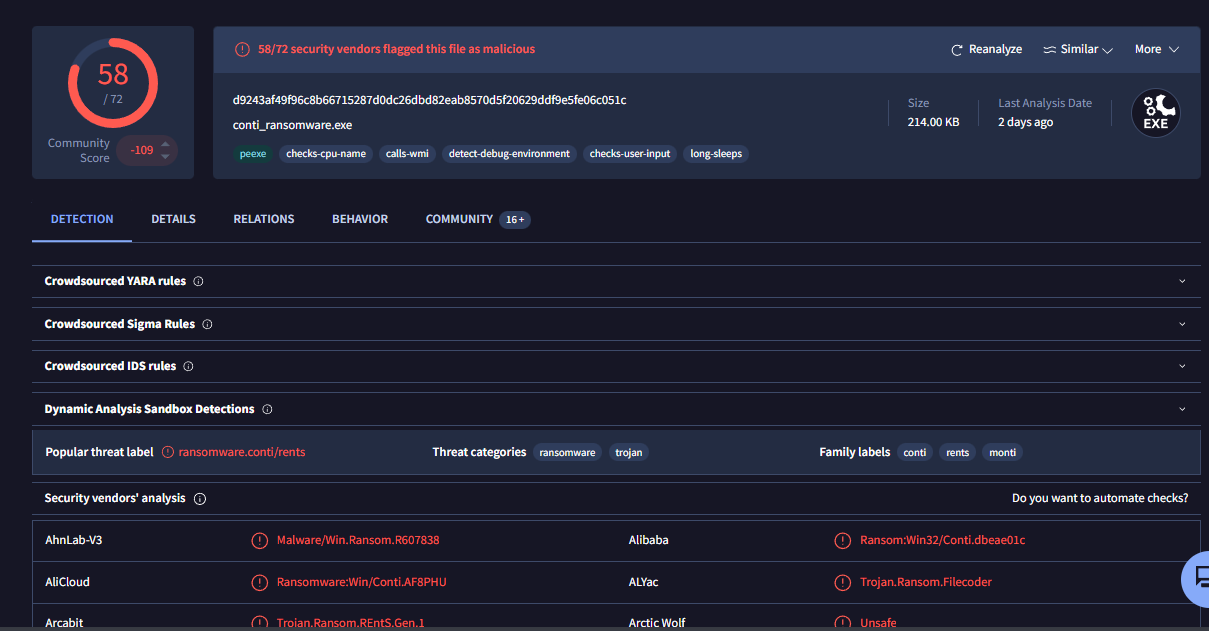Open the More dropdown menu
The image size is (1209, 631).
1156,49
